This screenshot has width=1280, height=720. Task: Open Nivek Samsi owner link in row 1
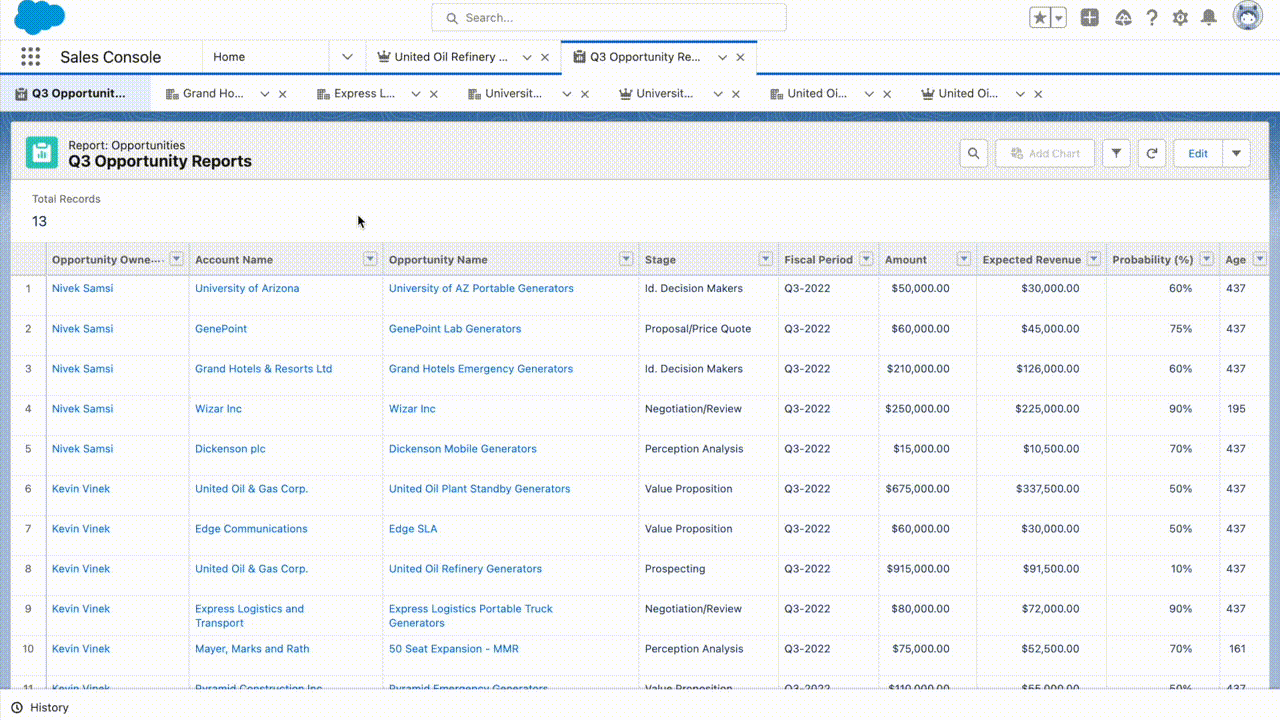coord(82,288)
